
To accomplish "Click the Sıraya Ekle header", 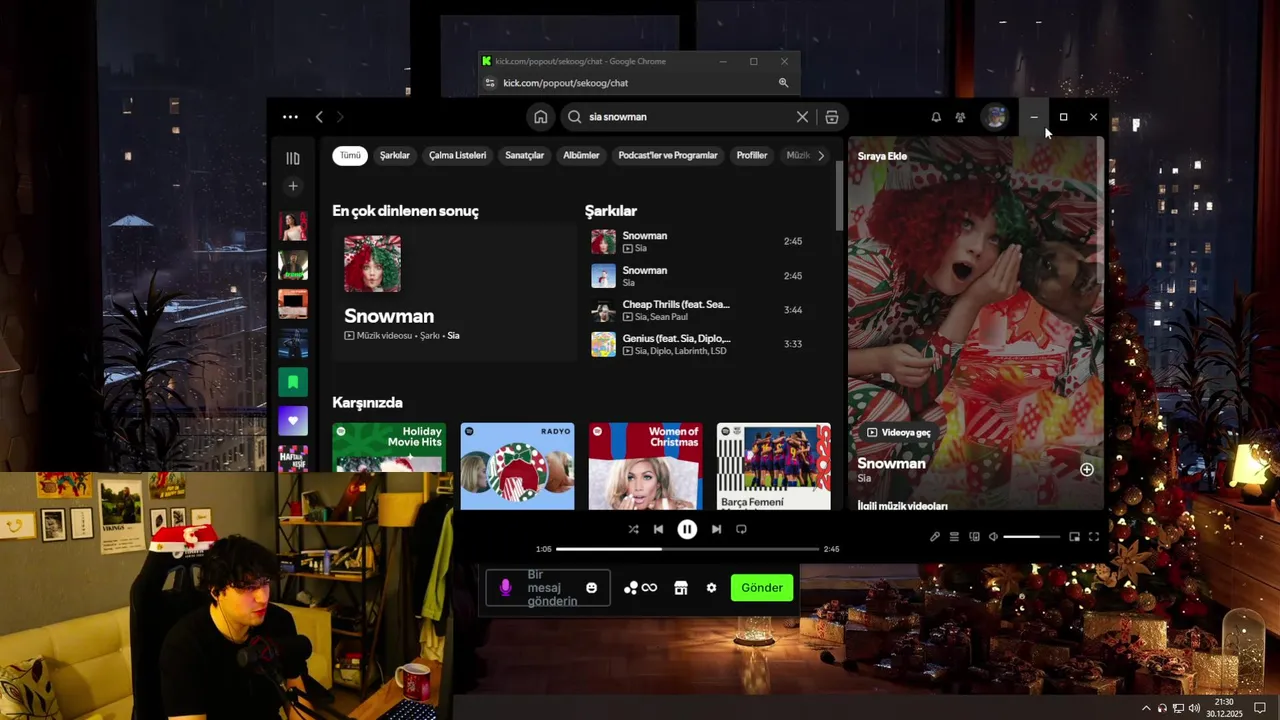I will click(882, 156).
